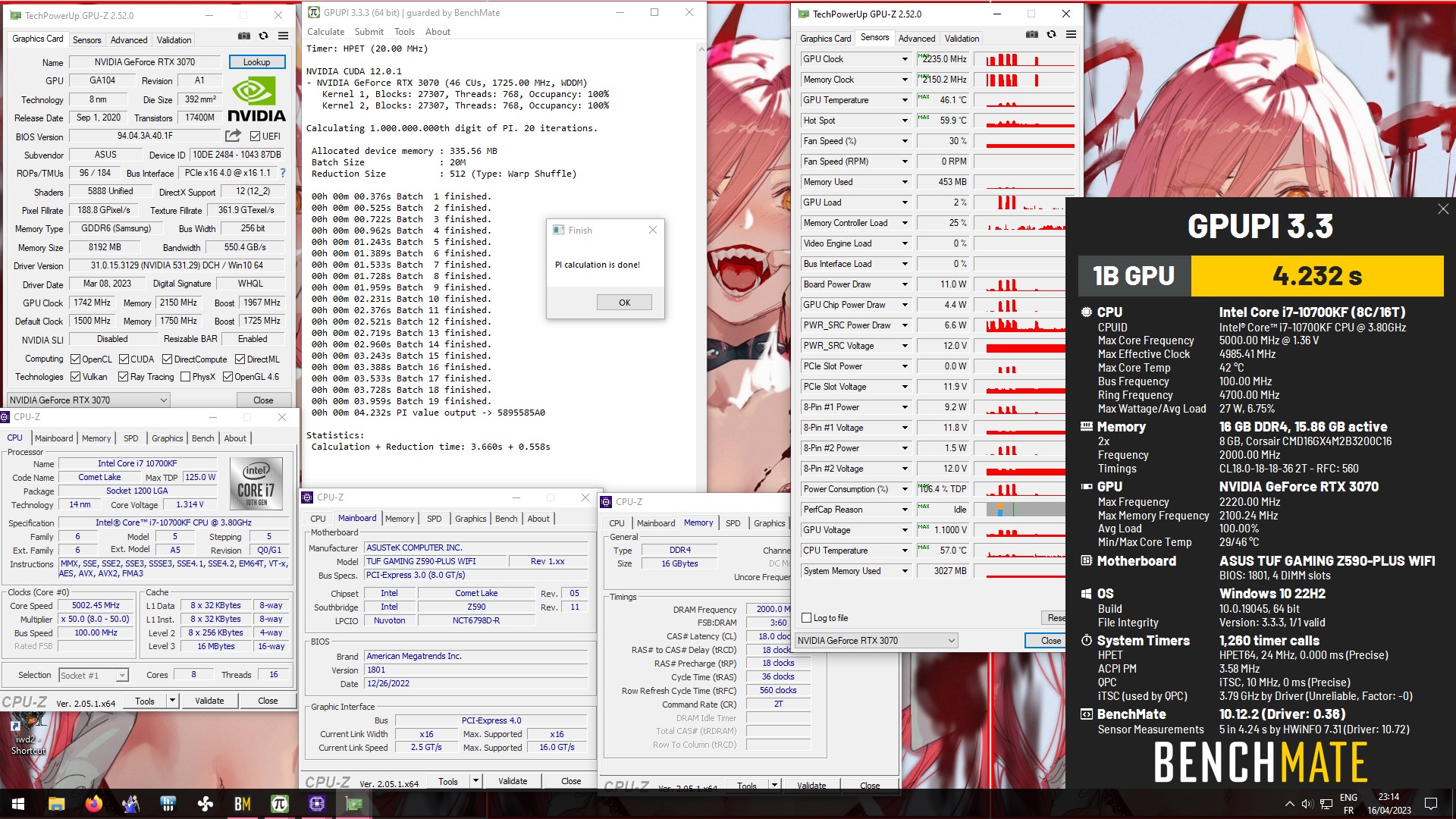Click the GPUPI output vertical scrollbar
Screen dimensions: 1456x819
point(701,265)
